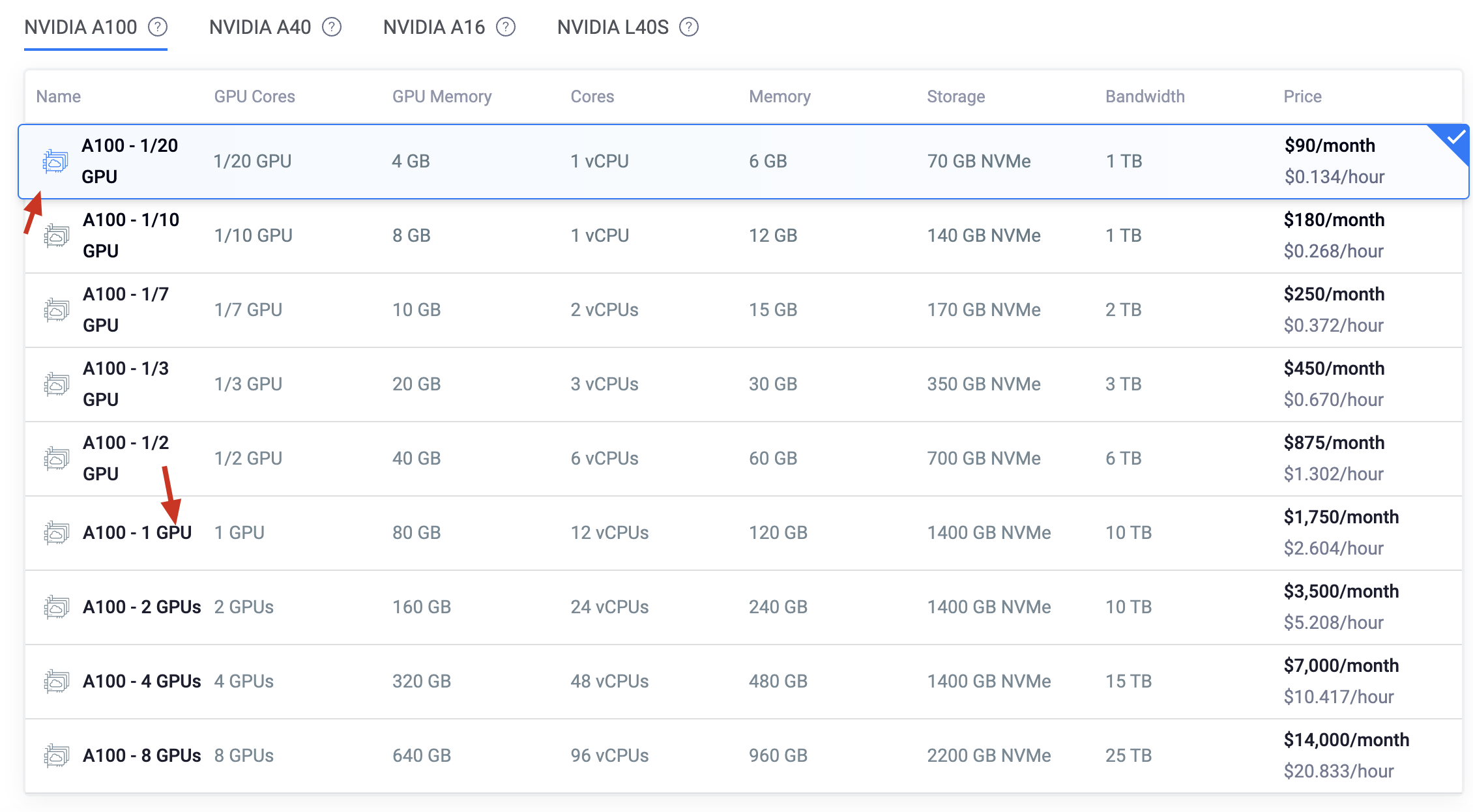
Task: Click the help icon beside NVIDIA A40
Action: click(332, 27)
